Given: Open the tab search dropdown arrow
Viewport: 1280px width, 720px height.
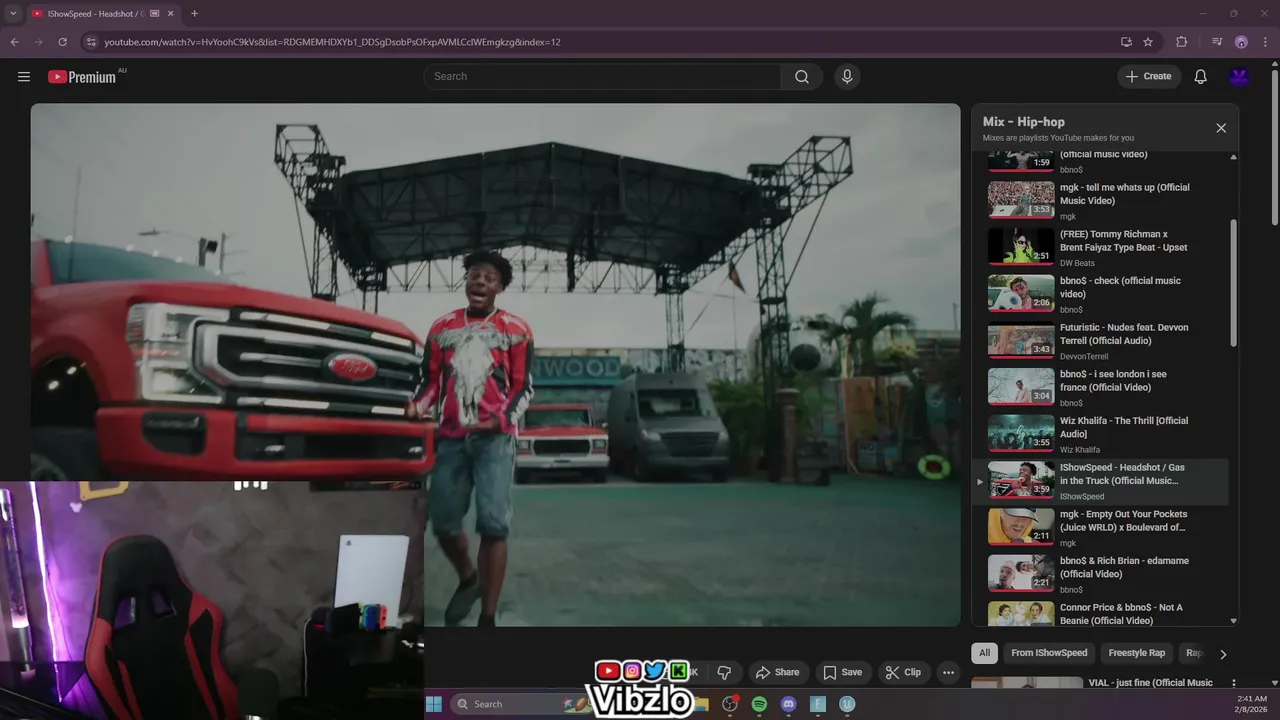Looking at the screenshot, I should click(13, 14).
